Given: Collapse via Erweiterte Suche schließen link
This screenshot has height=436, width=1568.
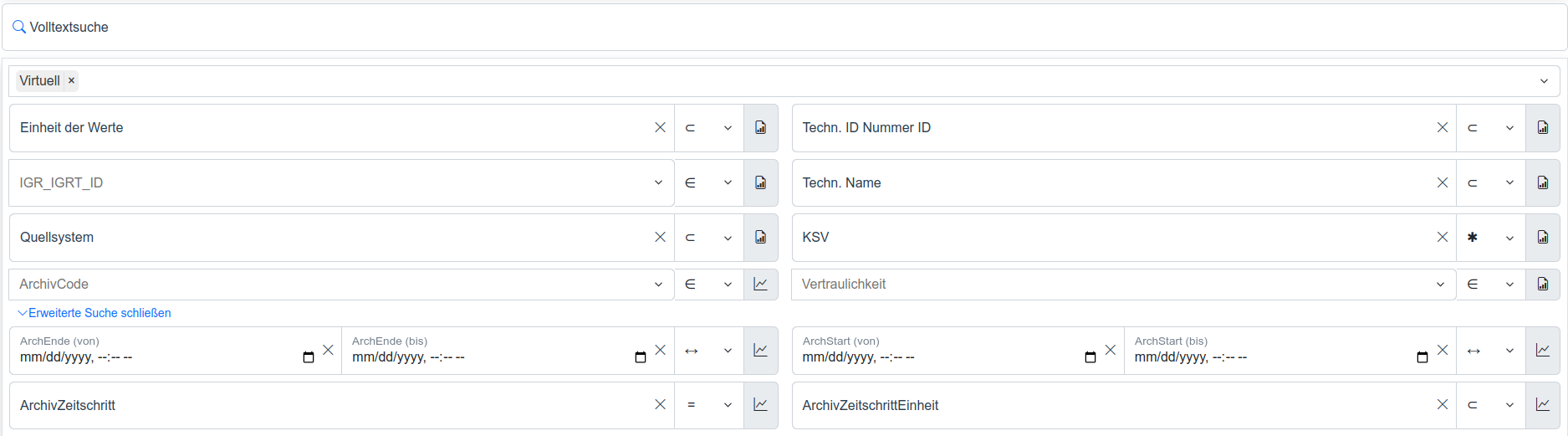Looking at the screenshot, I should click(x=99, y=313).
